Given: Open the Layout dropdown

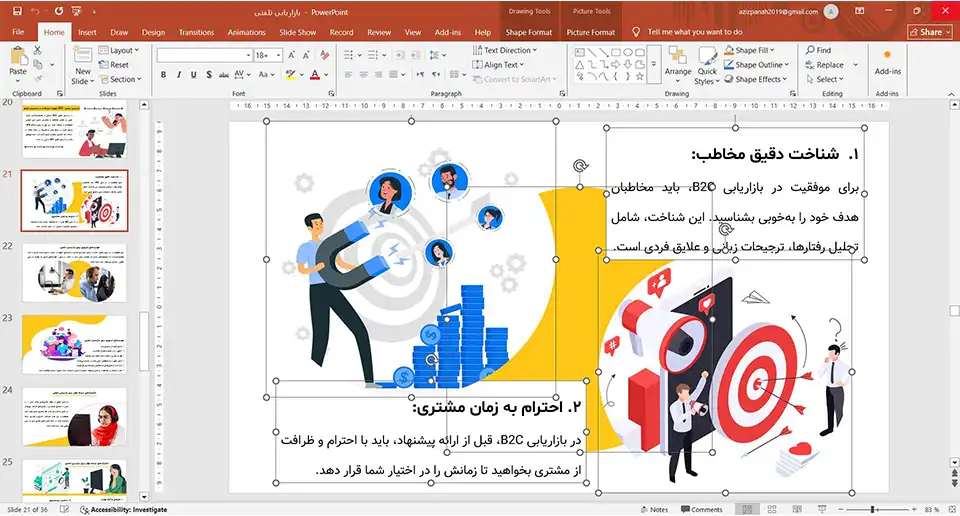Looking at the screenshot, I should click(119, 50).
